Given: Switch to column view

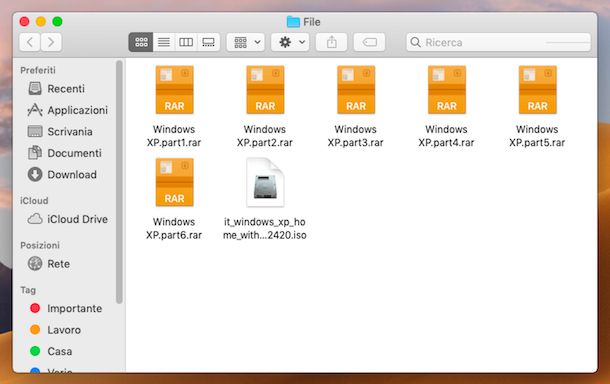Looking at the screenshot, I should click(186, 42).
